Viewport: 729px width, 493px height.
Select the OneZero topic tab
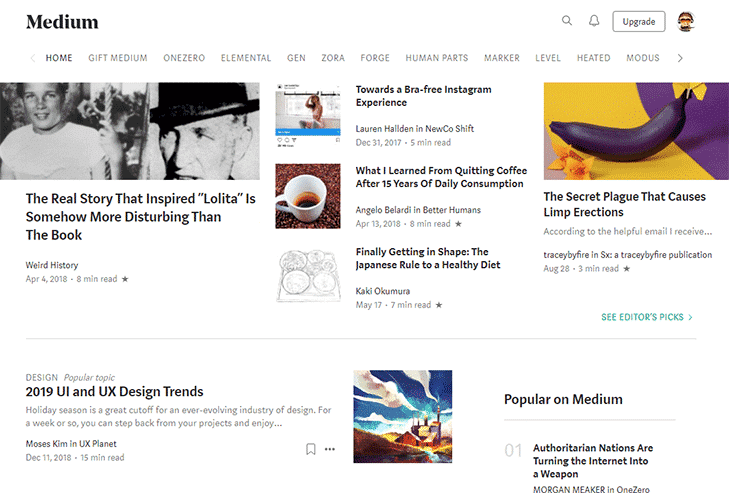pos(184,58)
